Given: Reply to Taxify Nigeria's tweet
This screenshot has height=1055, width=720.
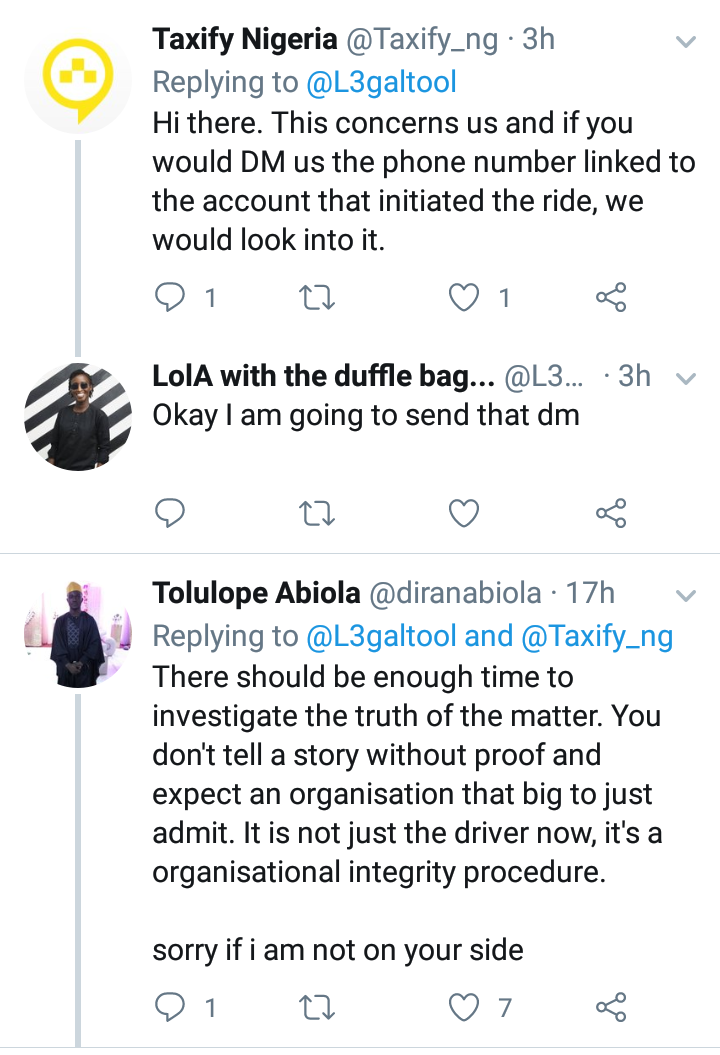Looking at the screenshot, I should [171, 297].
